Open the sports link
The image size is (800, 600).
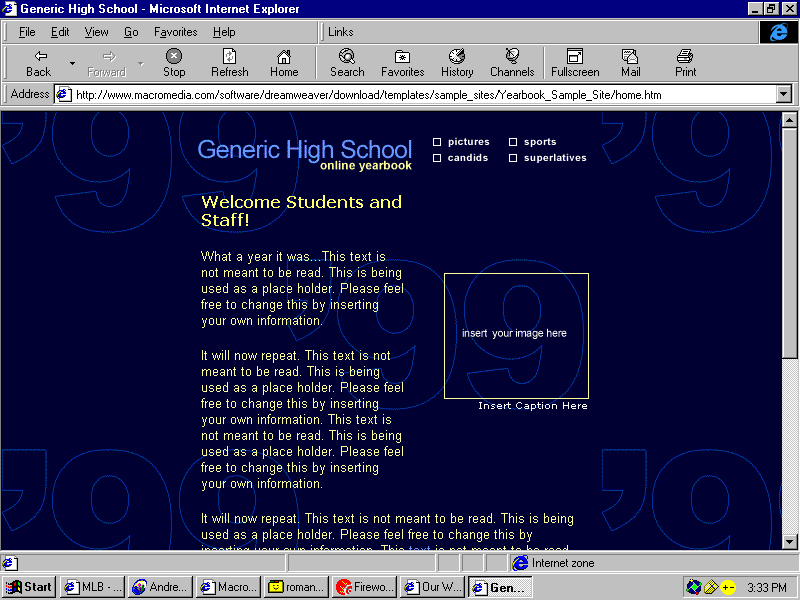[x=540, y=142]
